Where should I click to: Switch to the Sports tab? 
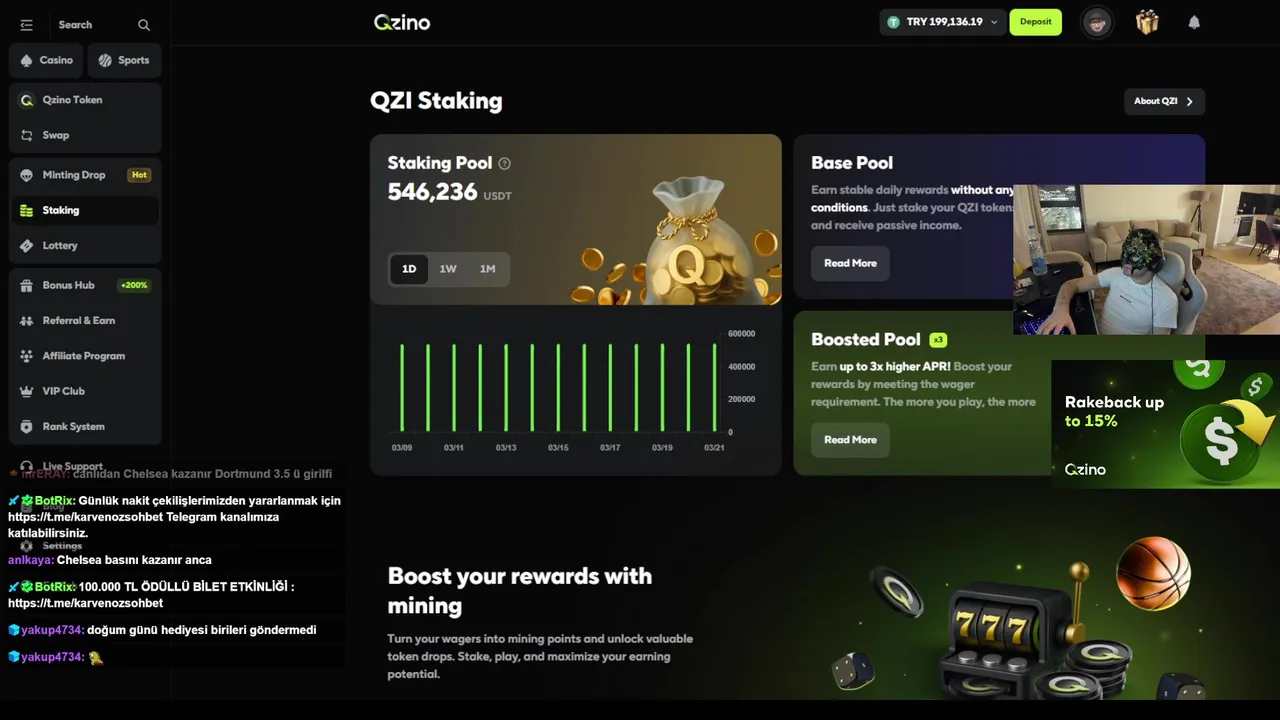(x=124, y=60)
